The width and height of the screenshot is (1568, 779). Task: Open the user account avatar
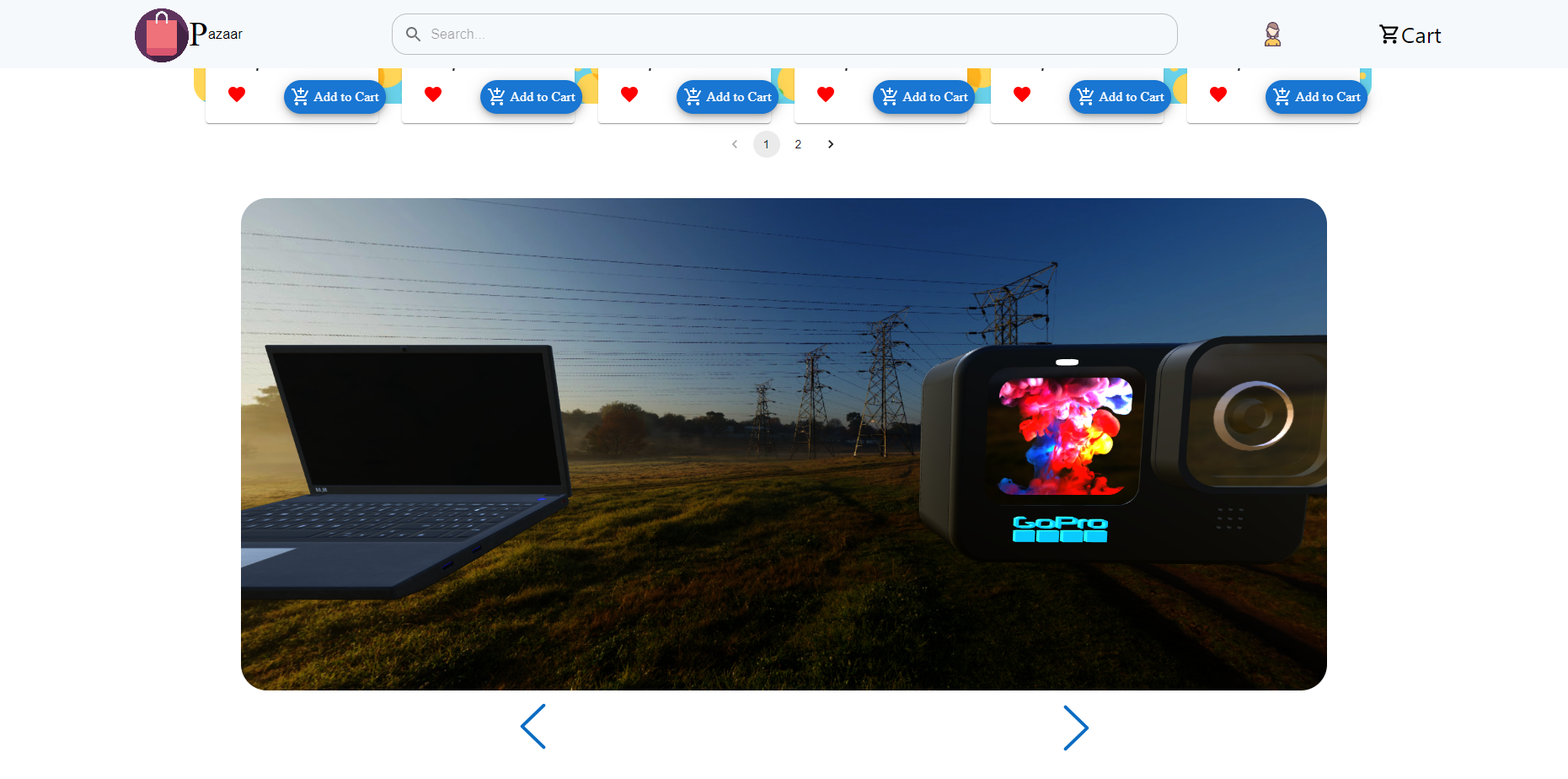coord(1272,33)
